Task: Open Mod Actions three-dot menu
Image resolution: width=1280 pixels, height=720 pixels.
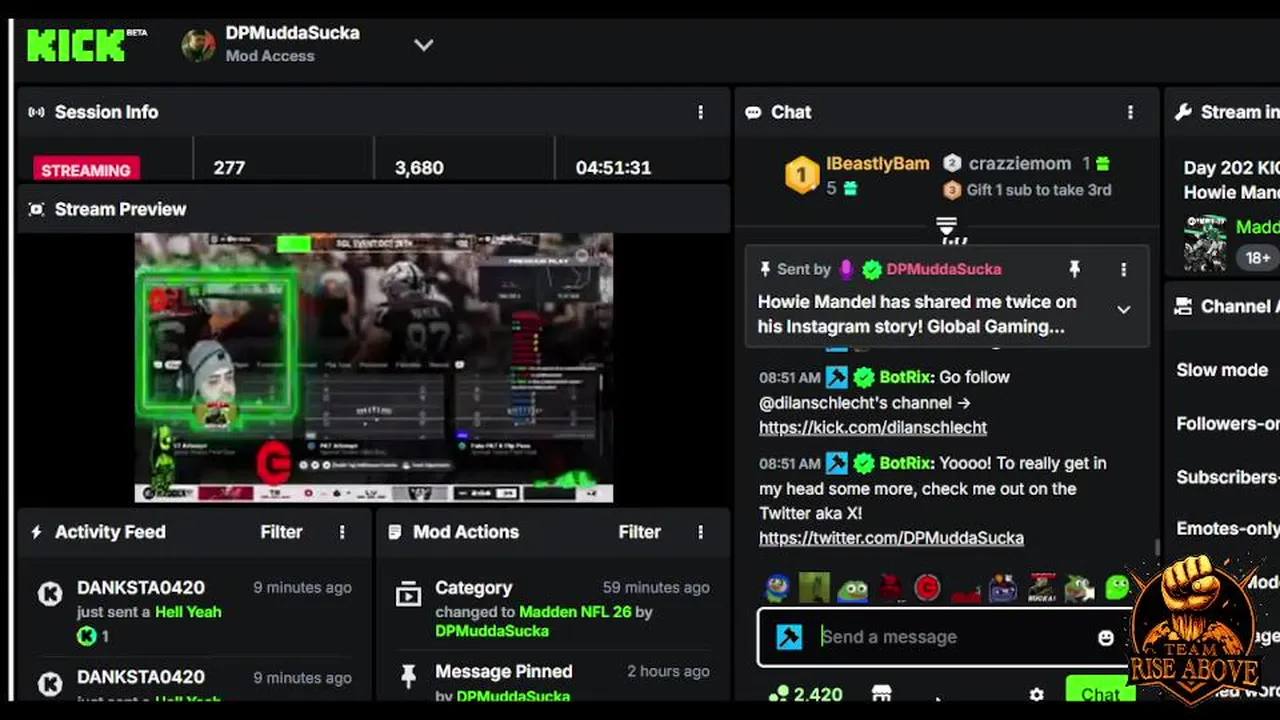Action: (x=700, y=532)
